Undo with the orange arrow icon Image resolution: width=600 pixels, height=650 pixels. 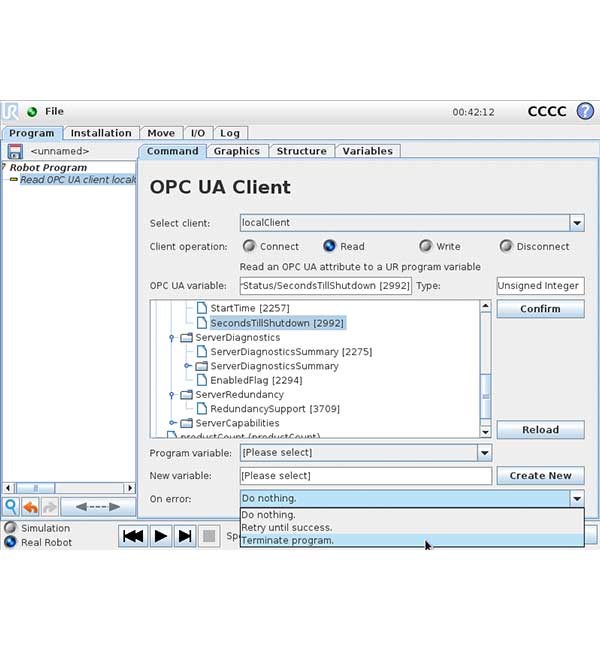click(x=31, y=507)
